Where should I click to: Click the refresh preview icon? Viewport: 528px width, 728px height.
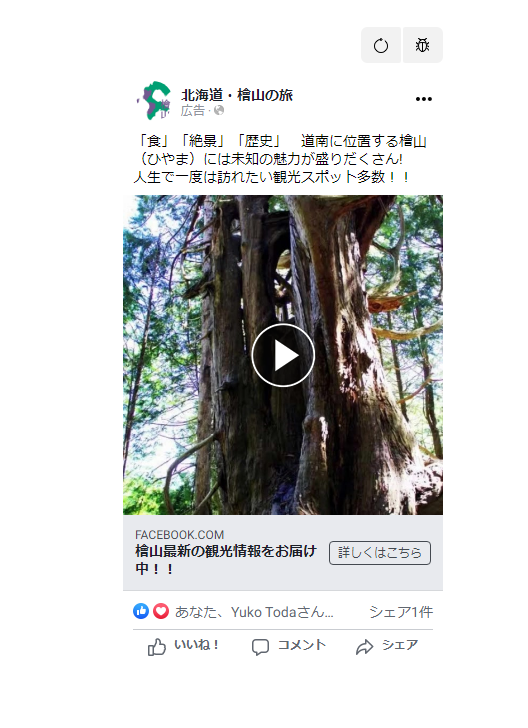pyautogui.click(x=381, y=46)
